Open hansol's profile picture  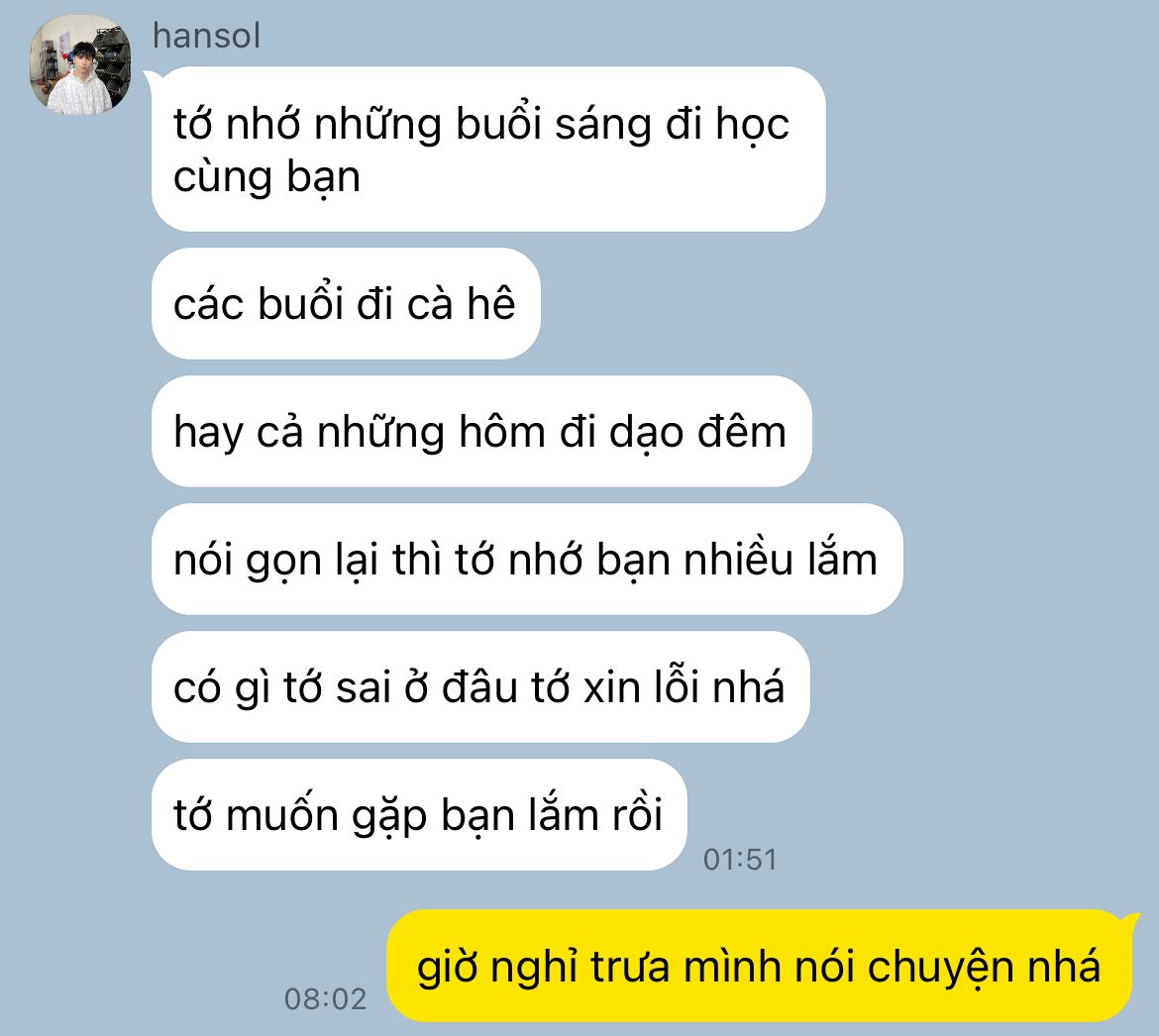pos(80,64)
